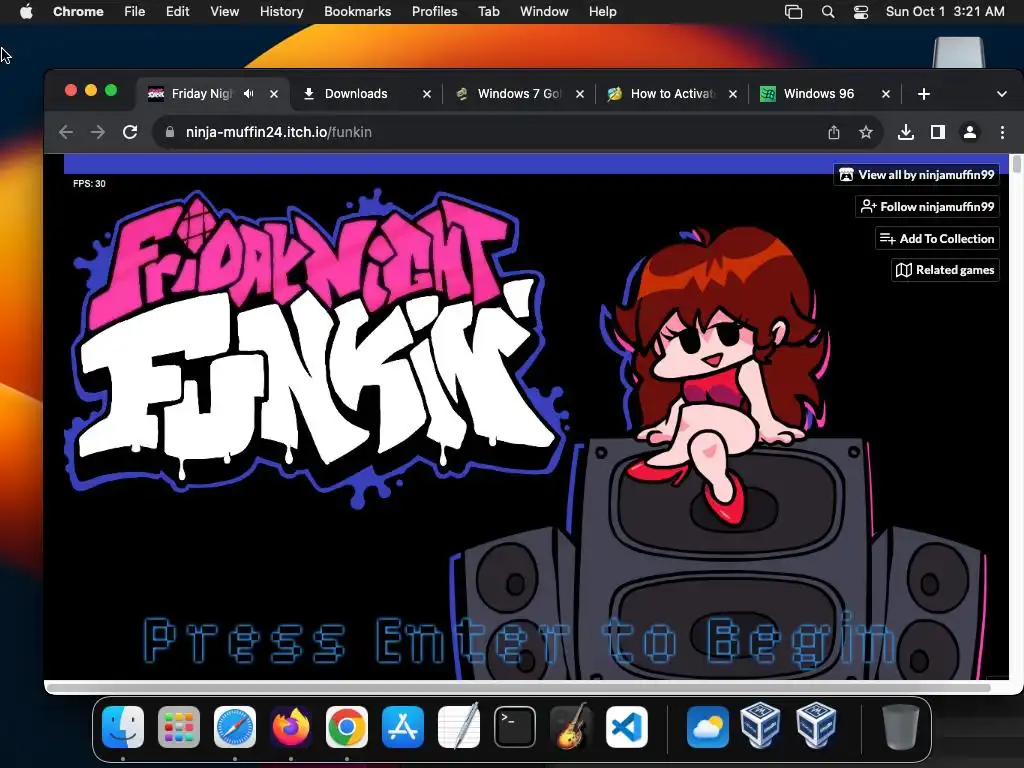Image resolution: width=1024 pixels, height=768 pixels.
Task: Switch to the How to Activate tab
Action: tap(672, 94)
